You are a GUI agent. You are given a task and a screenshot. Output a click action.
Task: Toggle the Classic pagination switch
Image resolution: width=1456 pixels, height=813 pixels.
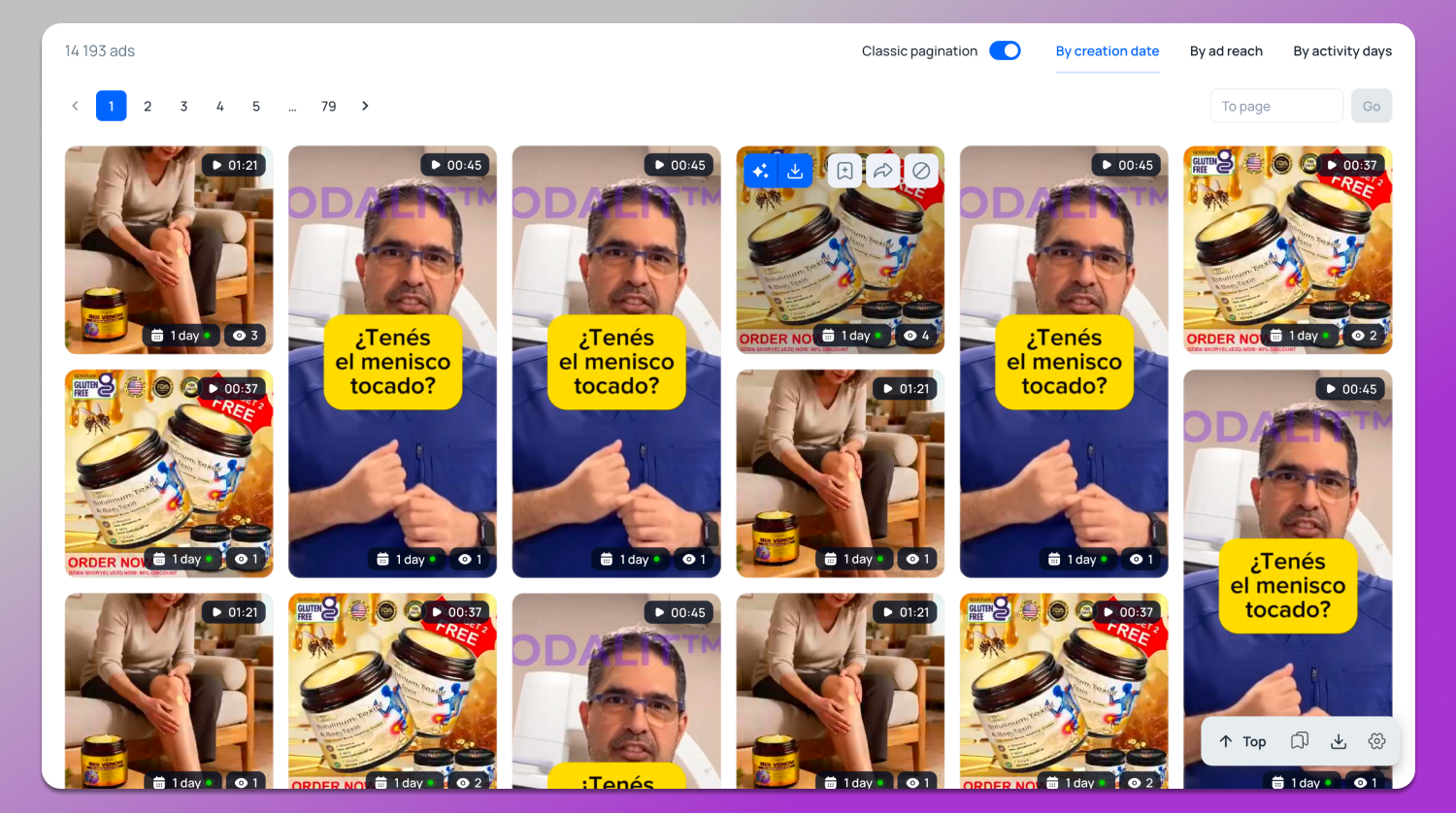coord(1005,50)
